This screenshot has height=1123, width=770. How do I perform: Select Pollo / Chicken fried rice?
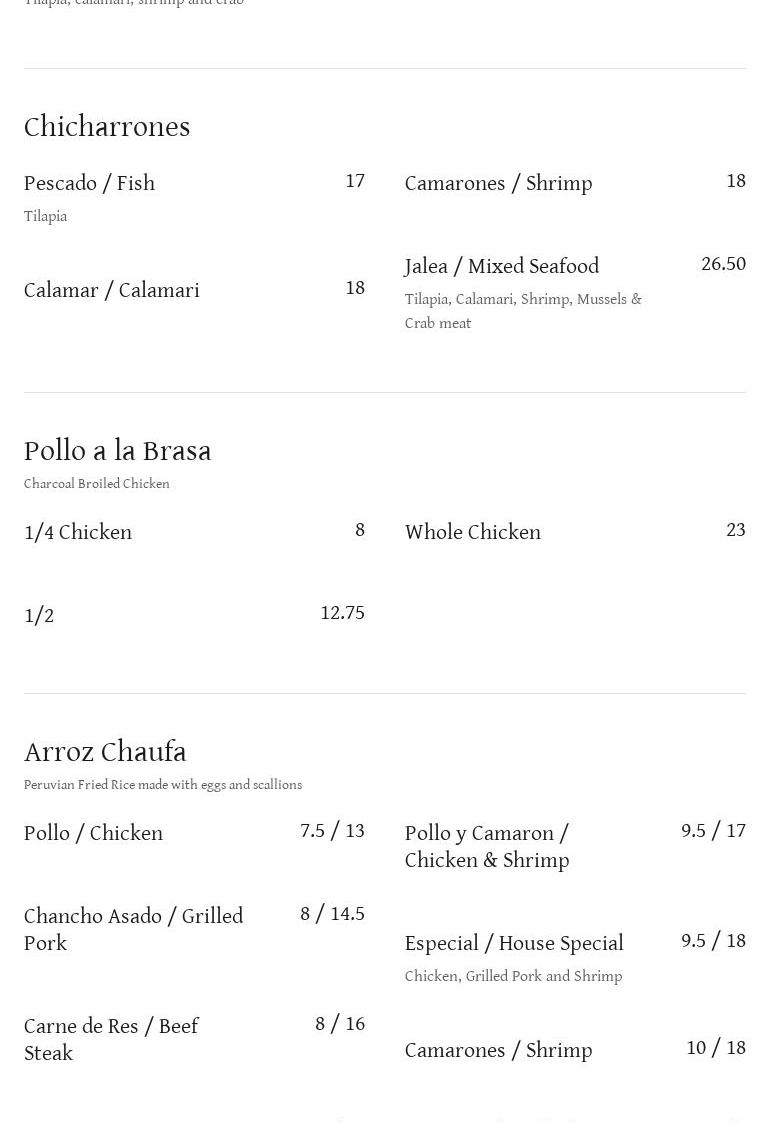coord(93,834)
